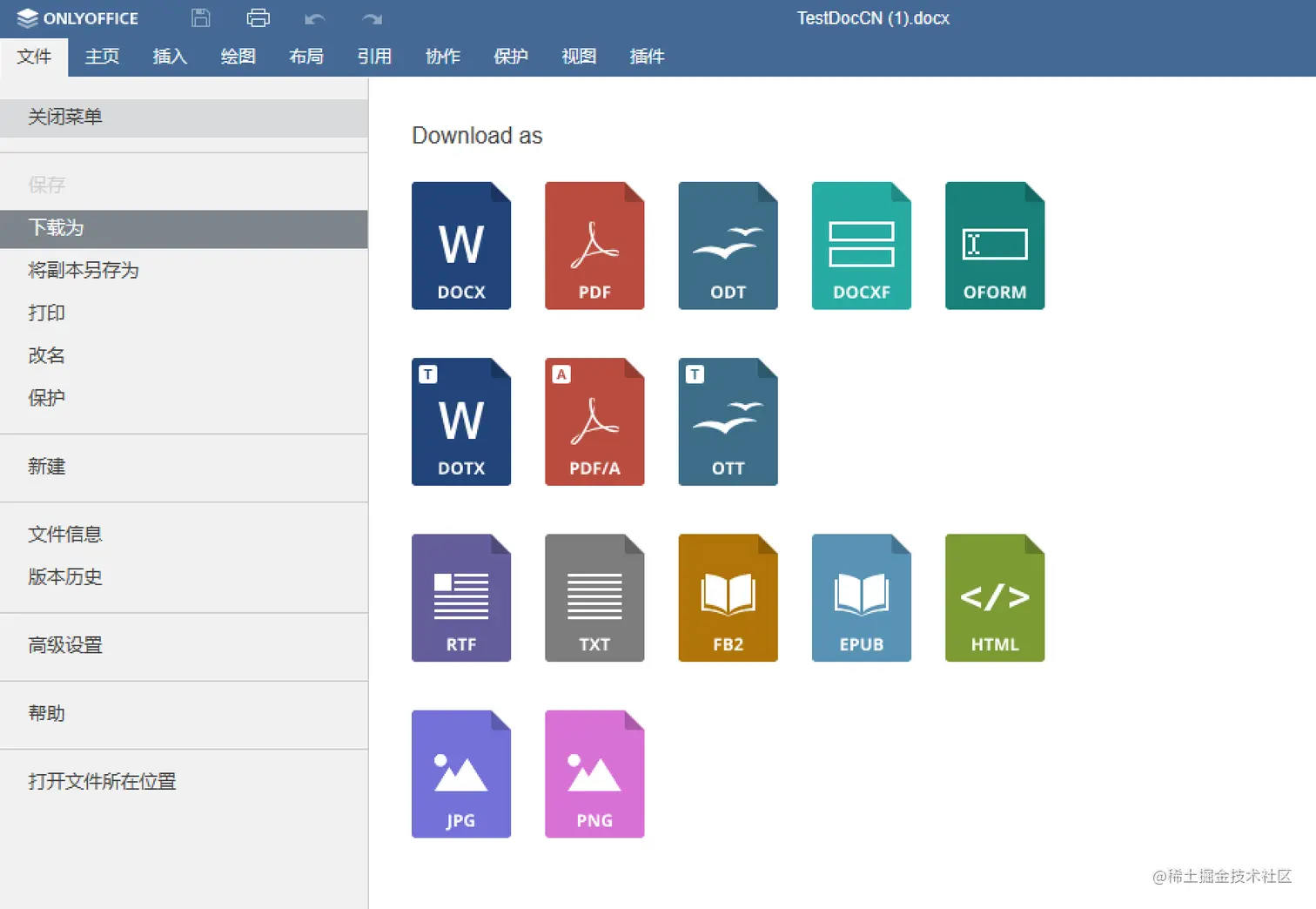Redo the last action

373,18
